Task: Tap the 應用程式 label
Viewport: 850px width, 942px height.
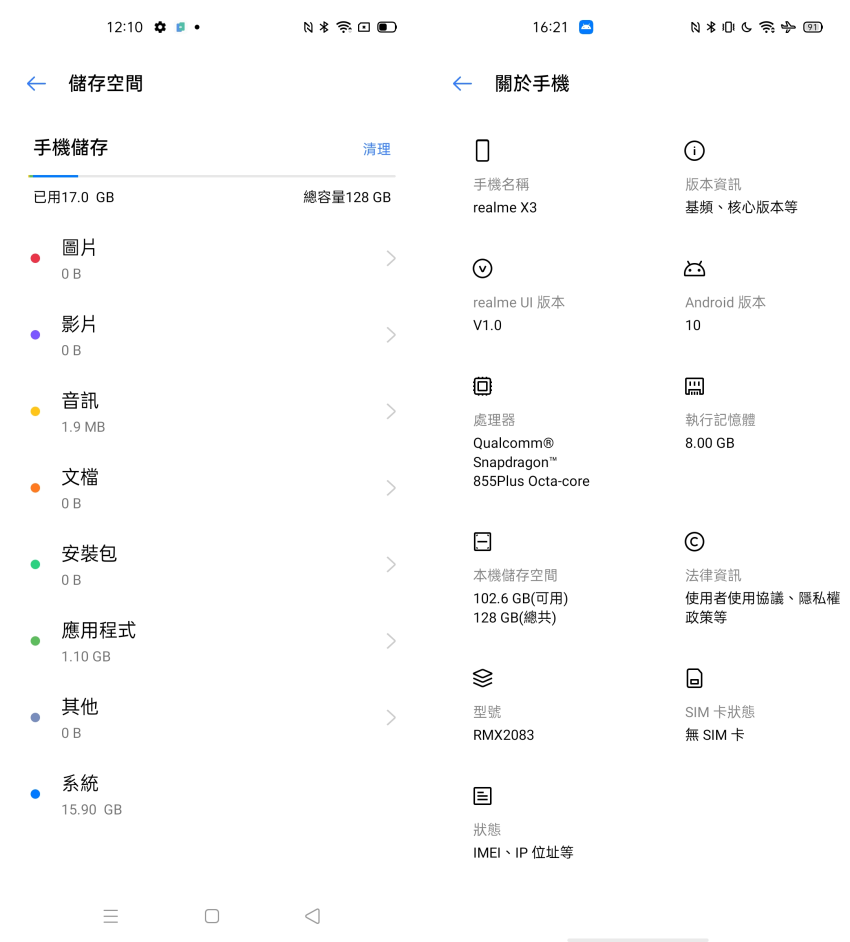Action: 99,630
